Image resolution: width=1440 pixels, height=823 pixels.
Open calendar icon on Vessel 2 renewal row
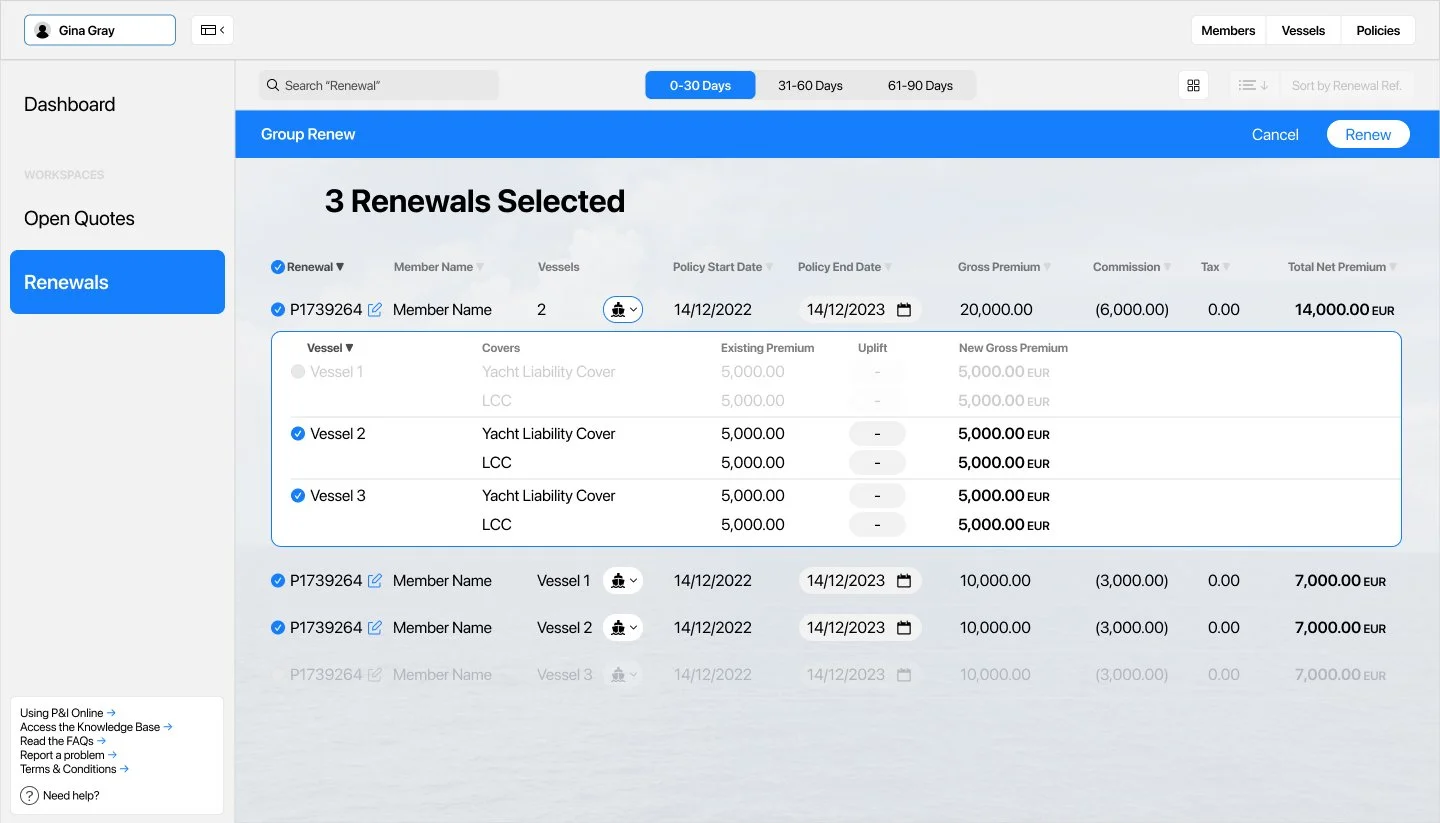904,628
